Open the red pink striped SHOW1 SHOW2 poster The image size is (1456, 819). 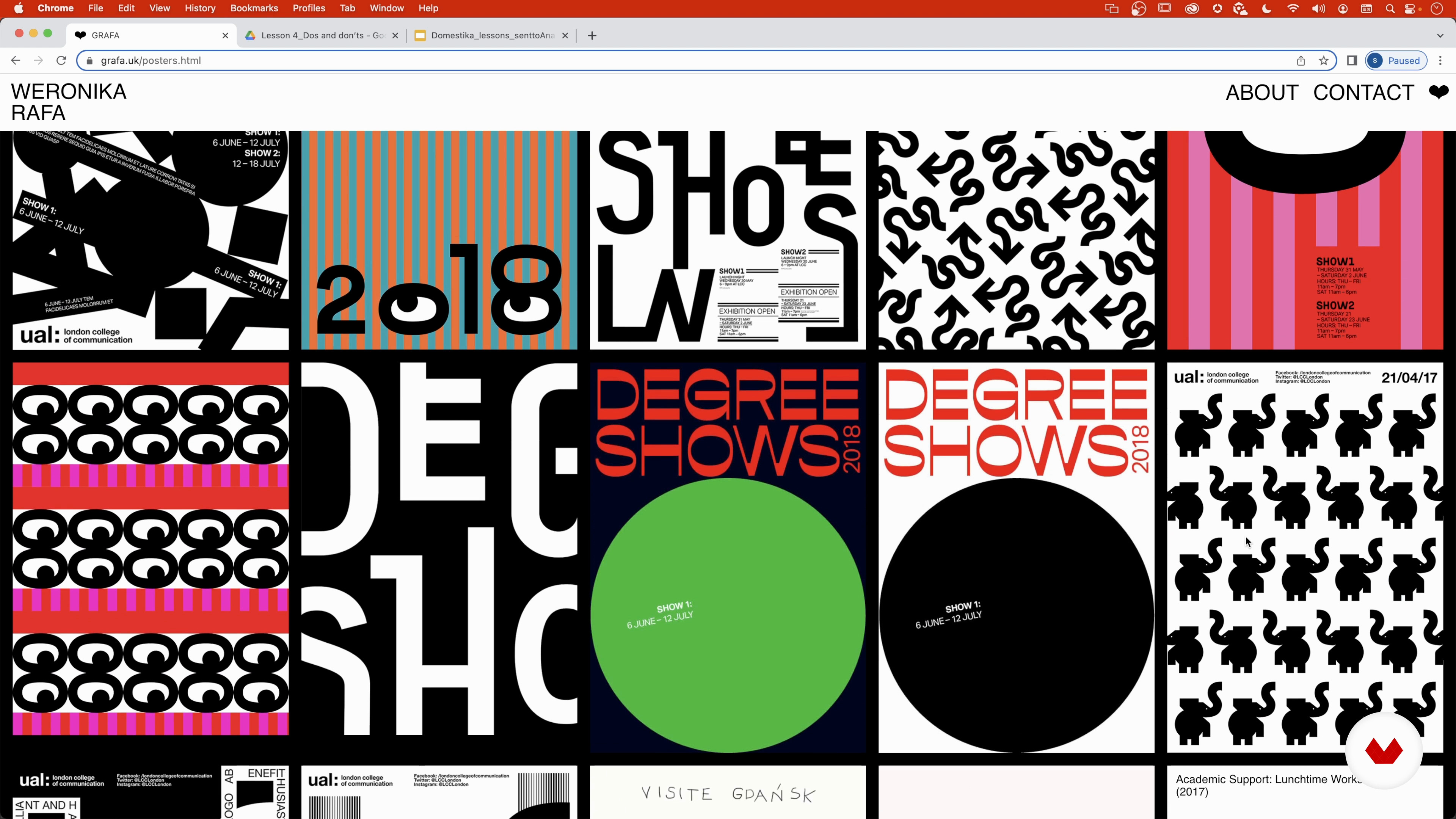[x=1305, y=240]
